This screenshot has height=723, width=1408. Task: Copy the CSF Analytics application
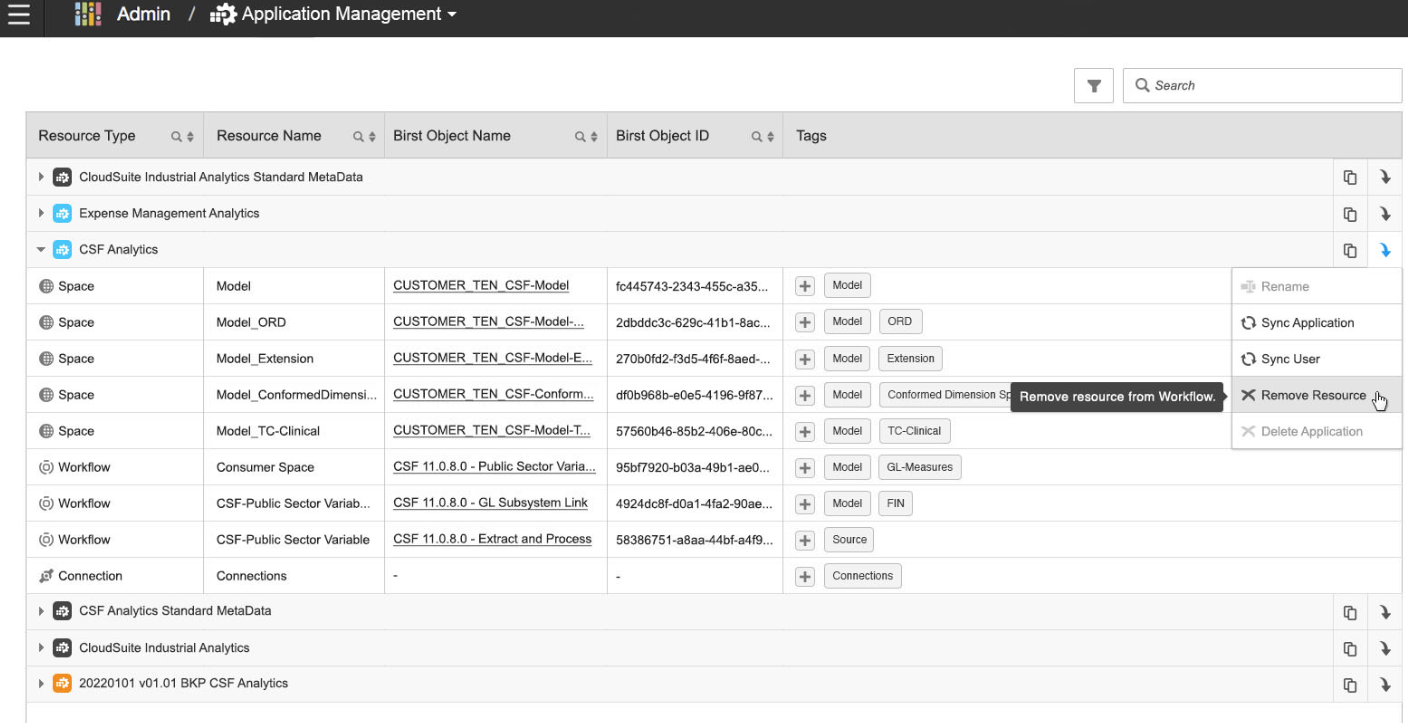tap(1350, 250)
